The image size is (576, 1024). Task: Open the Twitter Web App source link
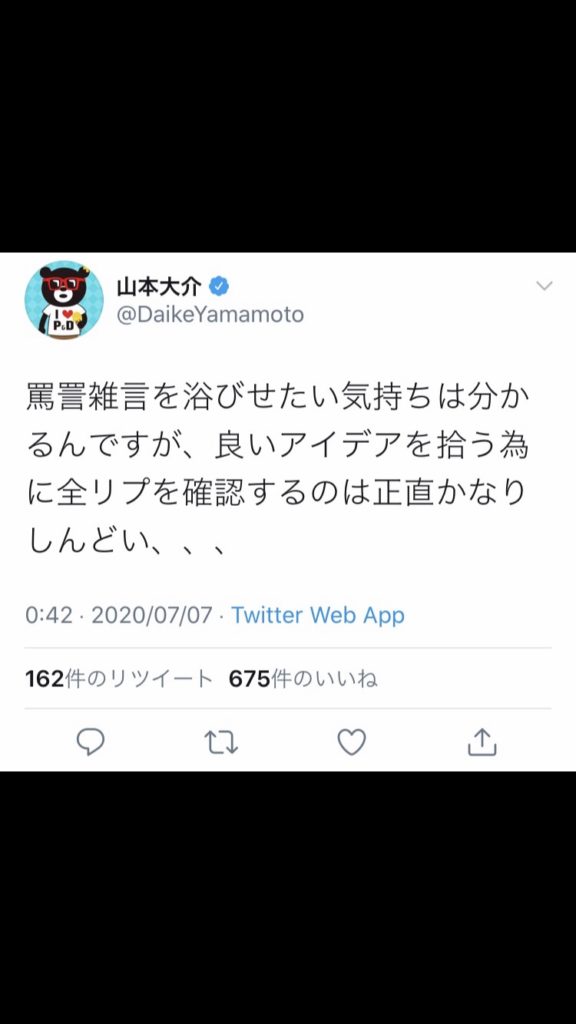(318, 615)
